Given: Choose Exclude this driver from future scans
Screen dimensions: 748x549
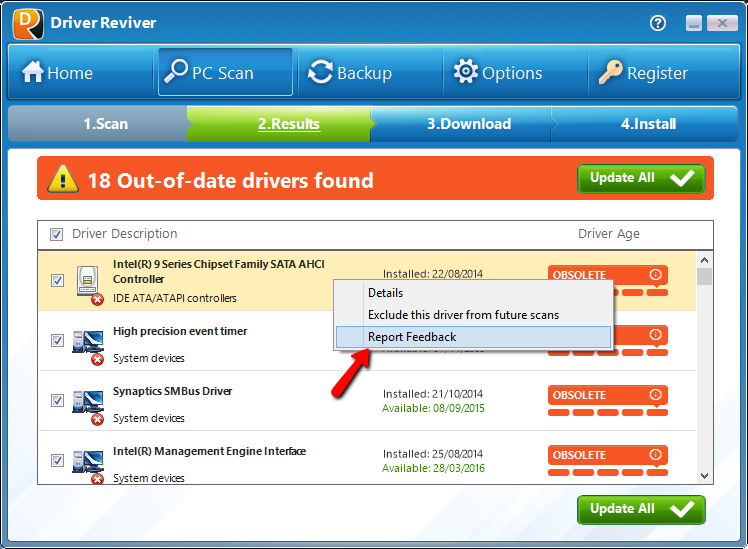Looking at the screenshot, I should coord(473,315).
